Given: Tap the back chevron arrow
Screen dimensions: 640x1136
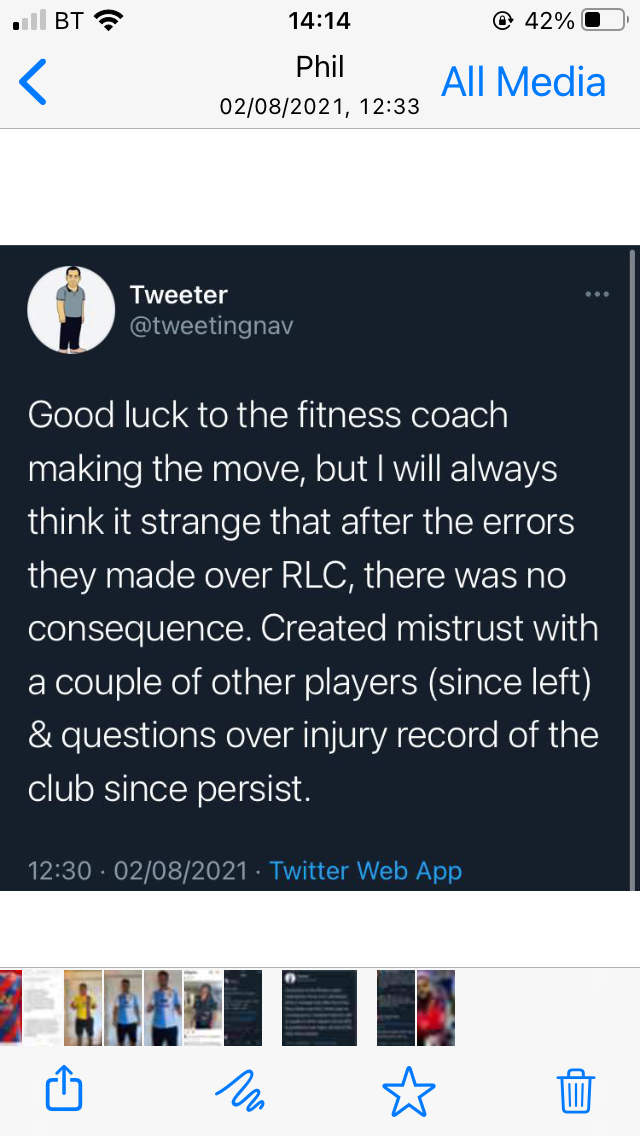Looking at the screenshot, I should coord(33,82).
